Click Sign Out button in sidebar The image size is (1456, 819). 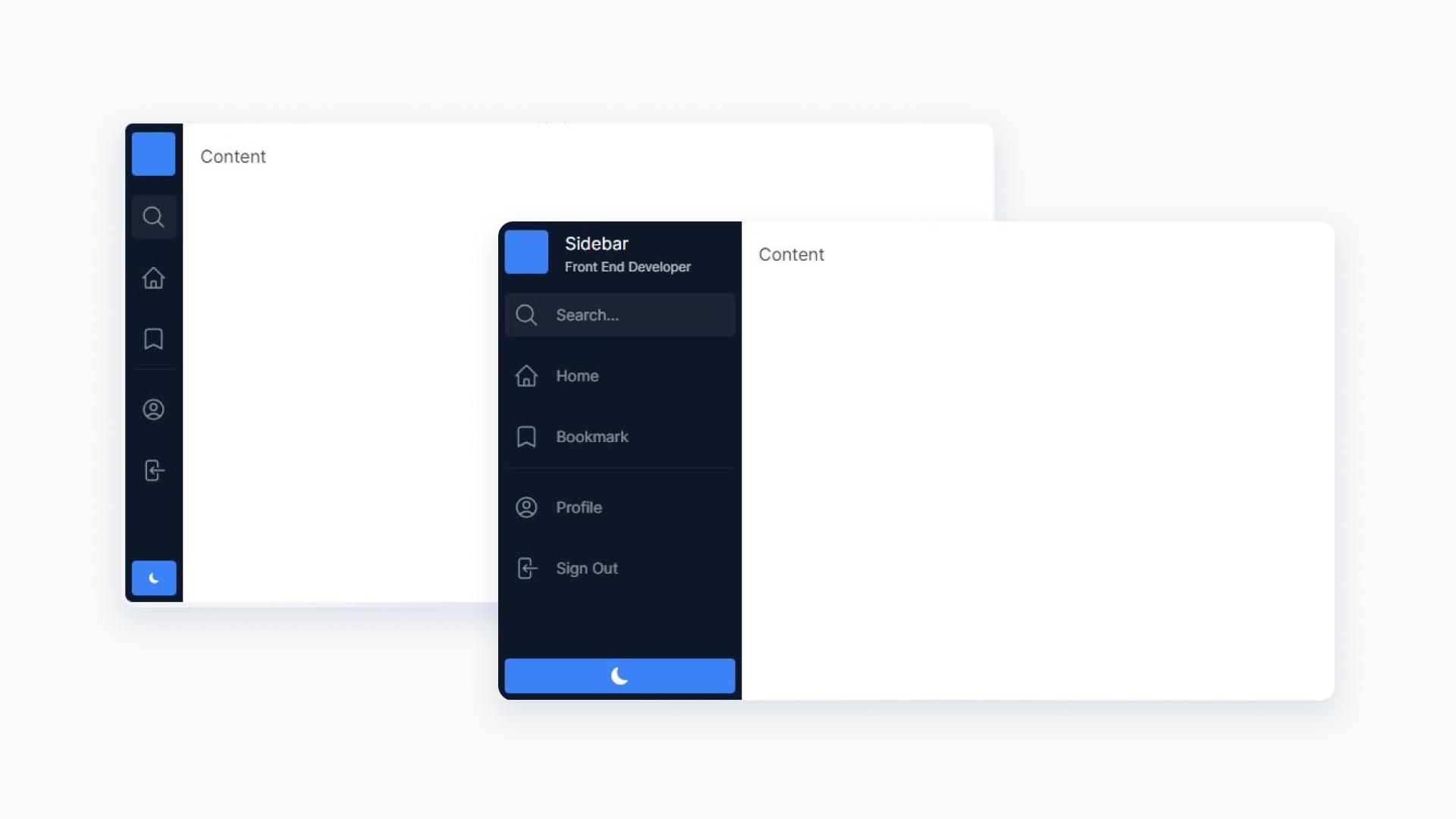(x=619, y=568)
